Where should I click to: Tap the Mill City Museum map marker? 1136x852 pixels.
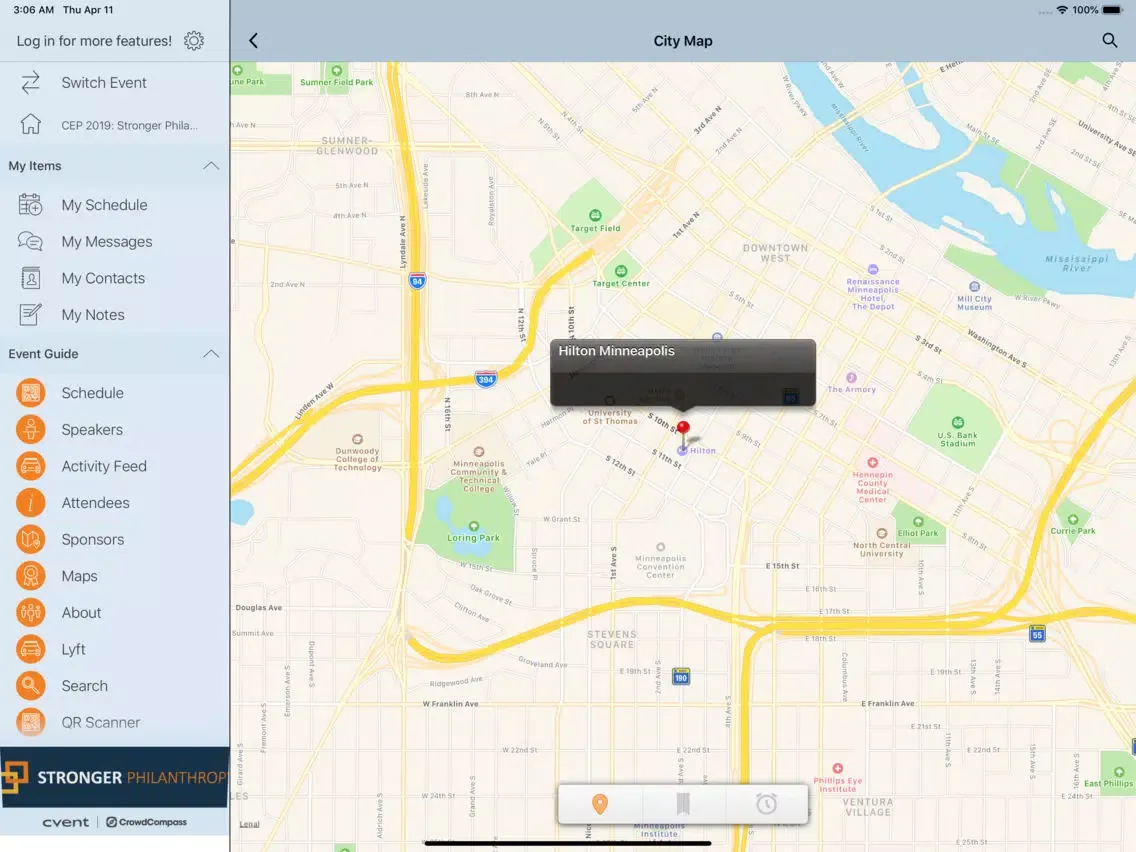974,286
